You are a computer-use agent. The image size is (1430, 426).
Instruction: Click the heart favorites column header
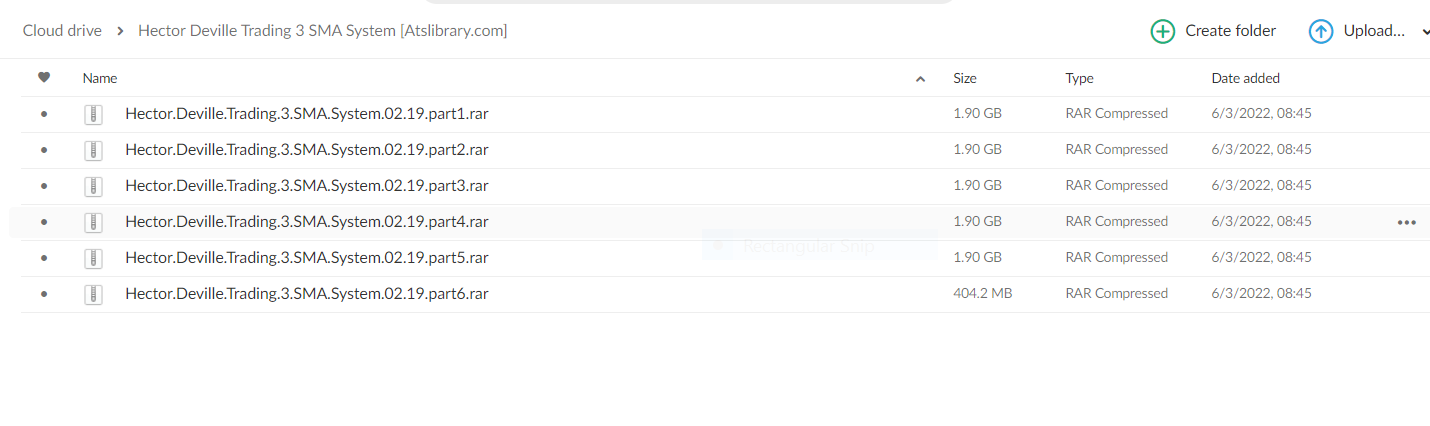coord(44,78)
